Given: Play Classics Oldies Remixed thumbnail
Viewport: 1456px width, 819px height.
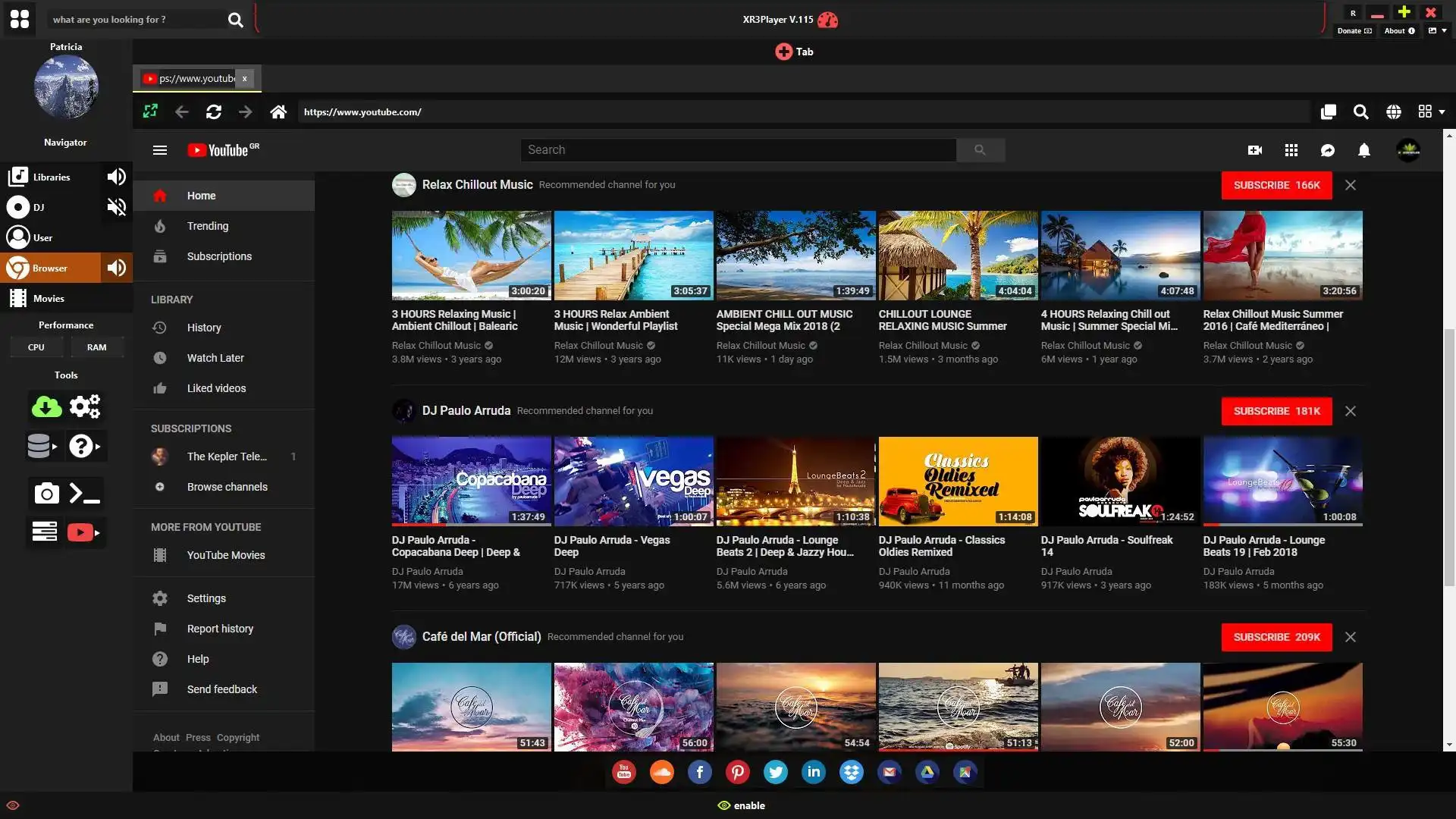Looking at the screenshot, I should click(958, 481).
